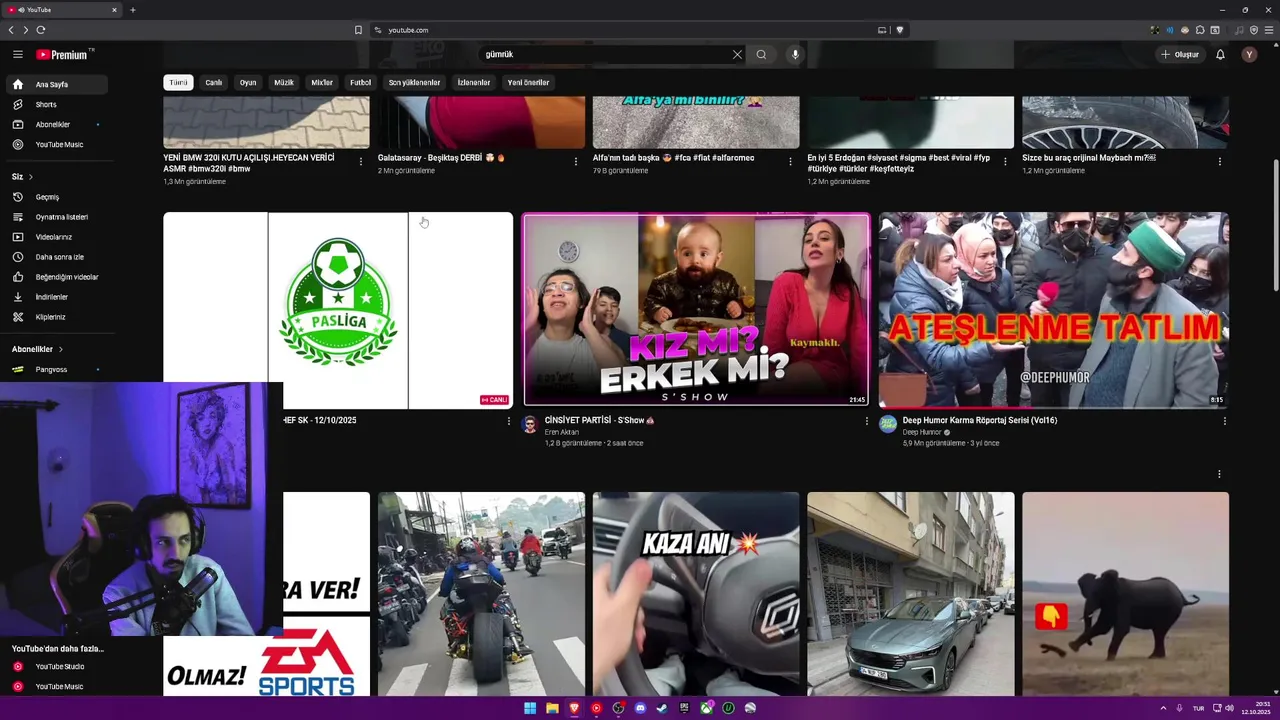Open options for the En iyi 5 Erdoğan video

pyautogui.click(x=1005, y=161)
